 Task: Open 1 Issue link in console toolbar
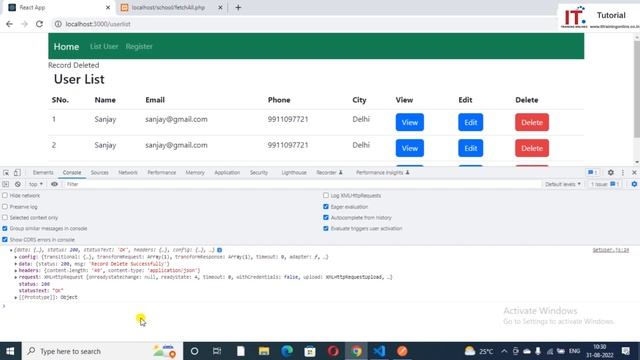[x=605, y=184]
